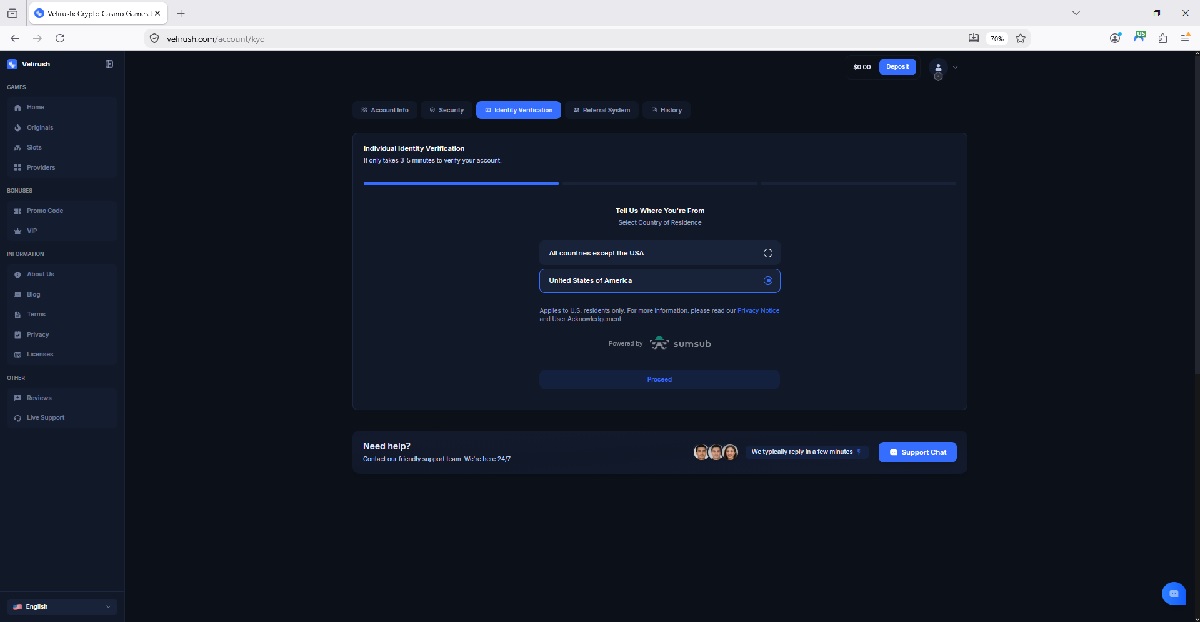Open the browser extensions icon
The image size is (1200, 622).
1163,38
